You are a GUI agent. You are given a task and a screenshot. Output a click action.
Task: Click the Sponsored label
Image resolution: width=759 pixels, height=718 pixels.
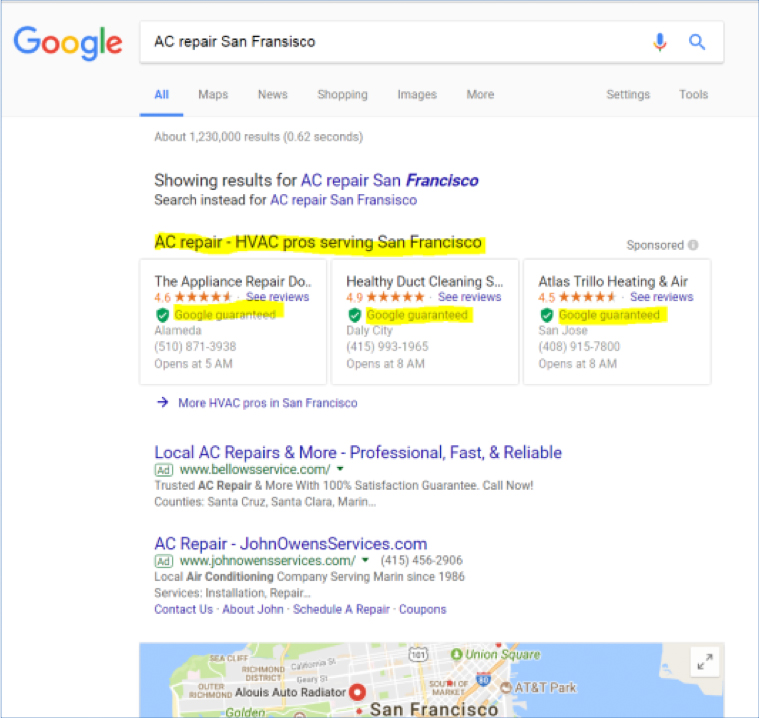tap(655, 245)
